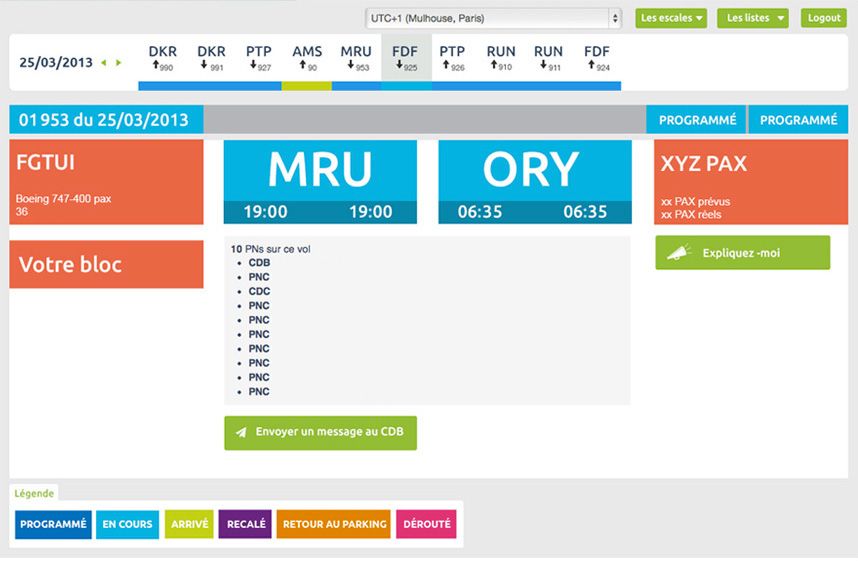Click the PTP 927 departure arrow icon
This screenshot has width=858, height=561.
click(x=252, y=66)
